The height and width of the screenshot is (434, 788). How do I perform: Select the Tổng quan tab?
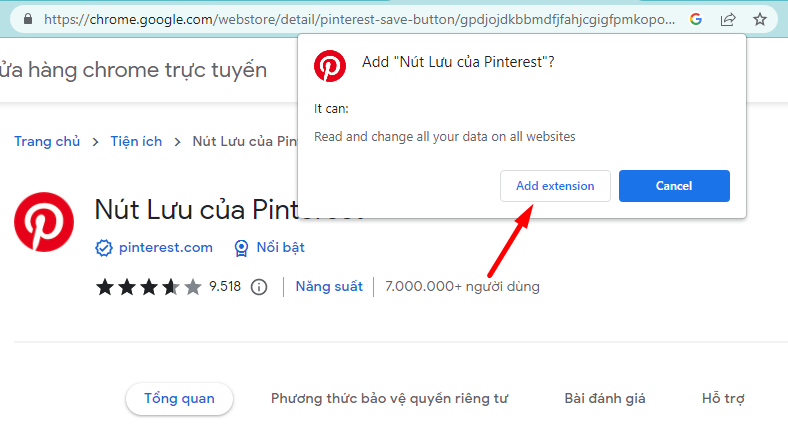point(179,398)
